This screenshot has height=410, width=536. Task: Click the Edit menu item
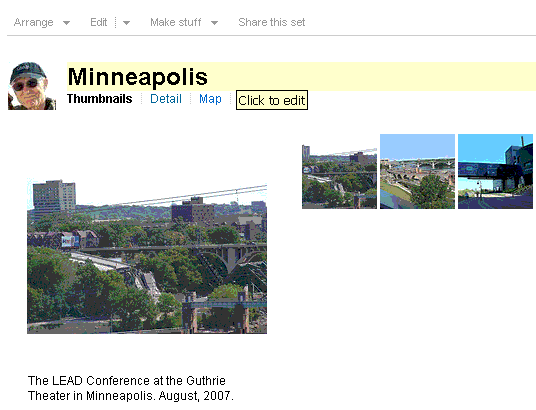(98, 23)
